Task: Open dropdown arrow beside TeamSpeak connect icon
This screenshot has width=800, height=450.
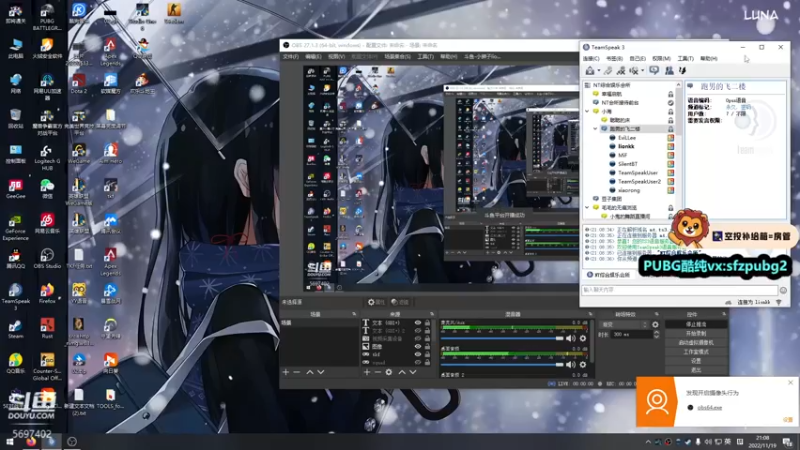Action: pyautogui.click(x=598, y=71)
